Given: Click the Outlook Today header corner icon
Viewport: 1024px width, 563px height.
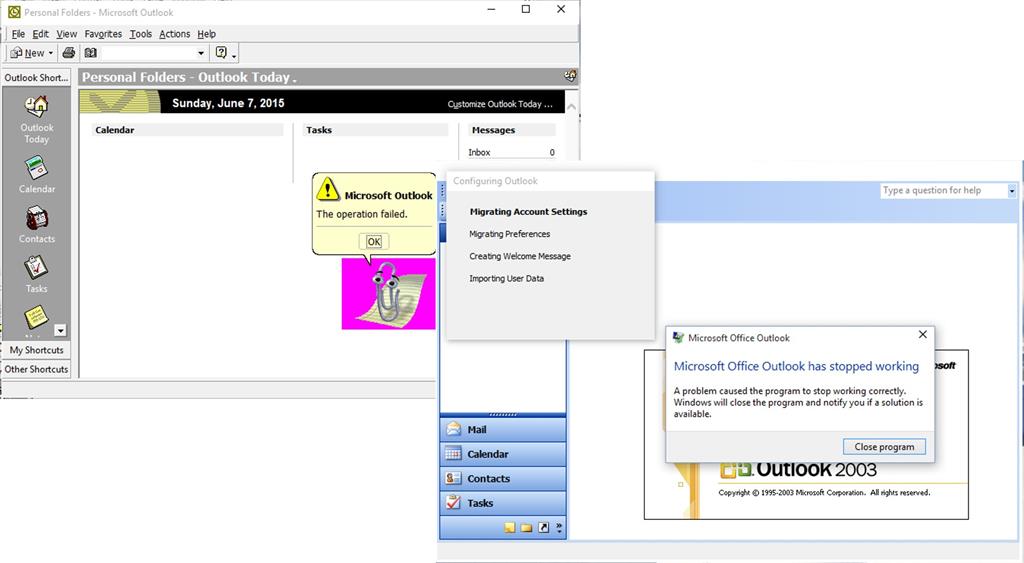Looking at the screenshot, I should pos(570,76).
